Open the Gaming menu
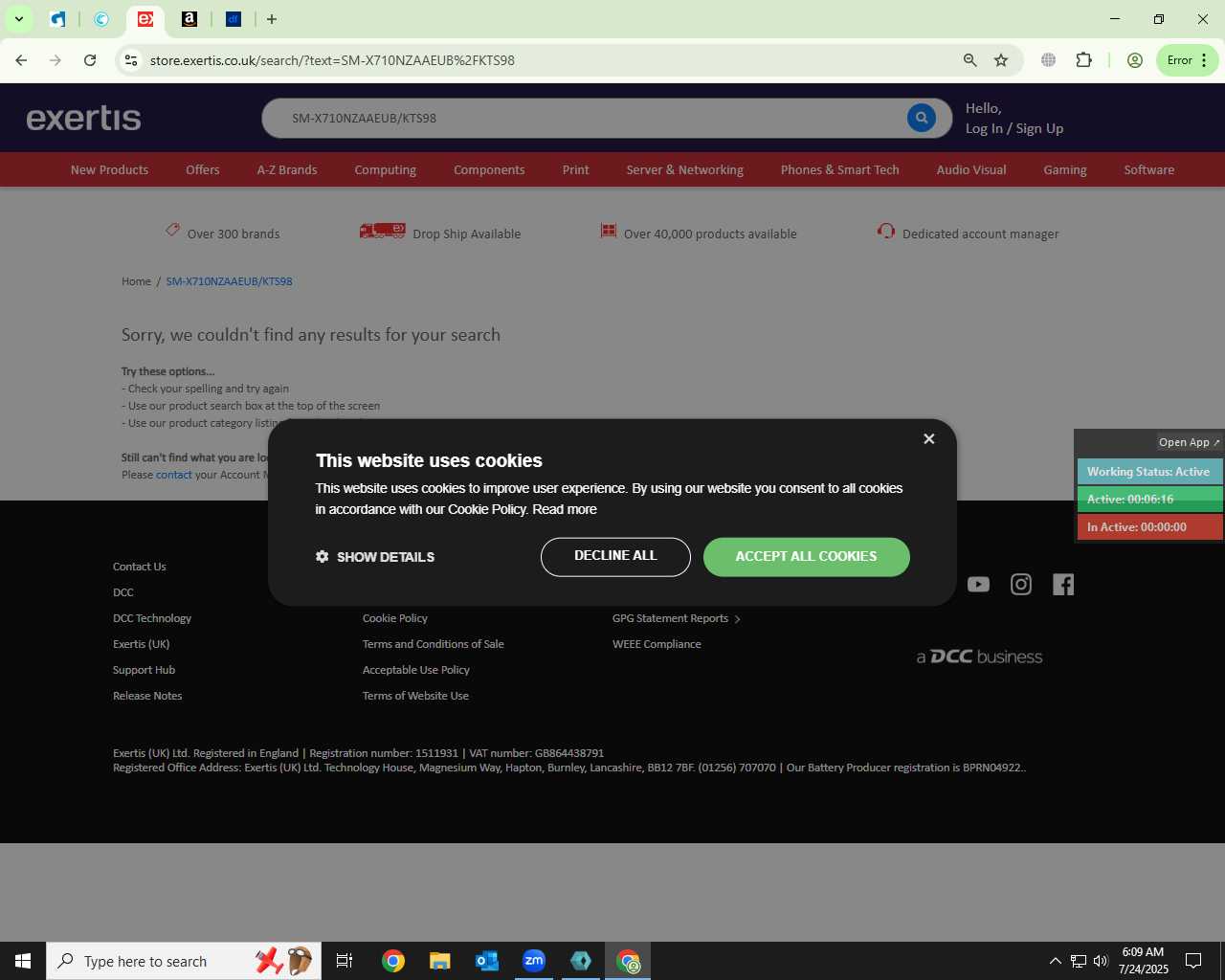The height and width of the screenshot is (980, 1225). click(x=1065, y=169)
